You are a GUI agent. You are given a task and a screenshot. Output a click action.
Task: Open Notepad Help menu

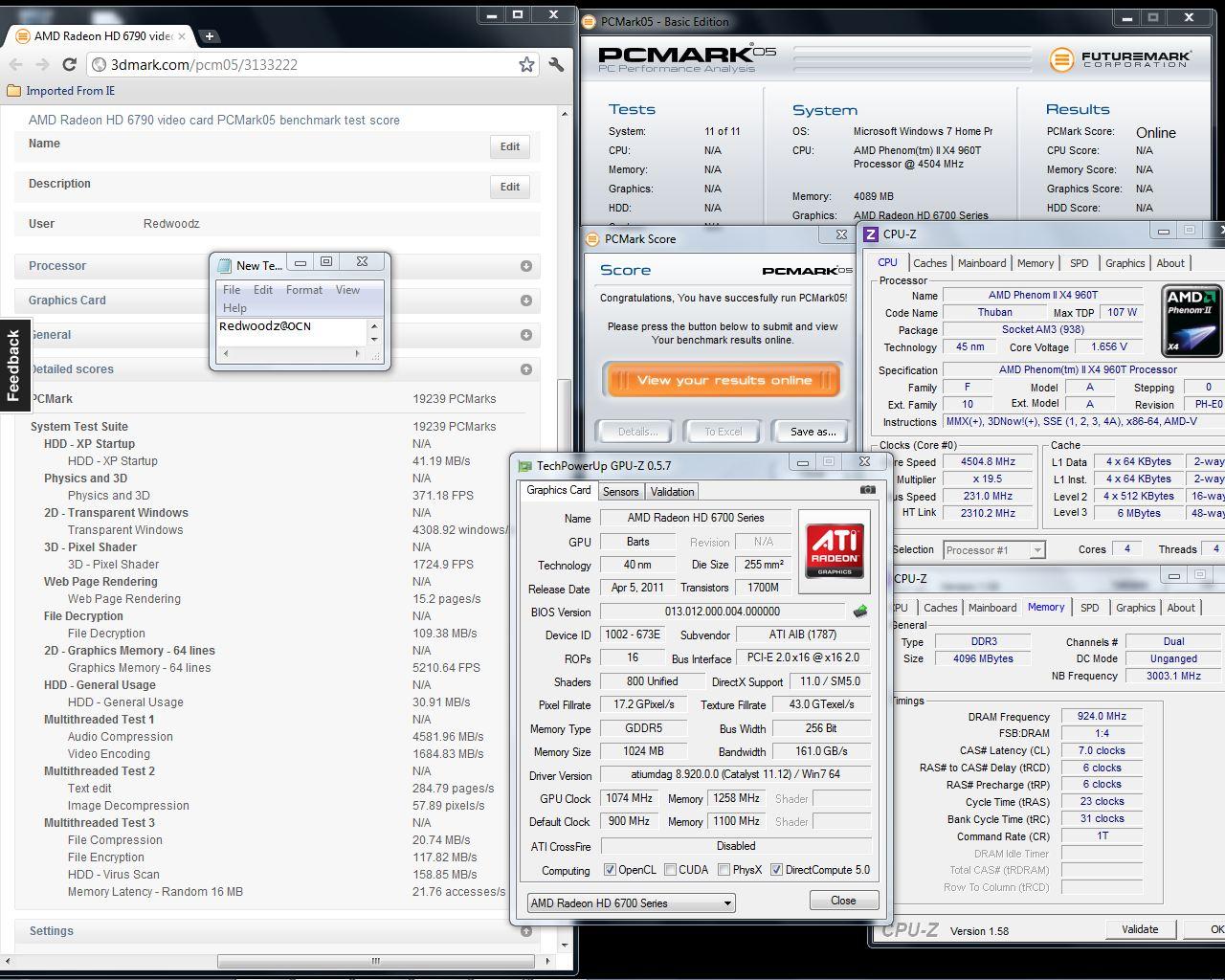234,308
